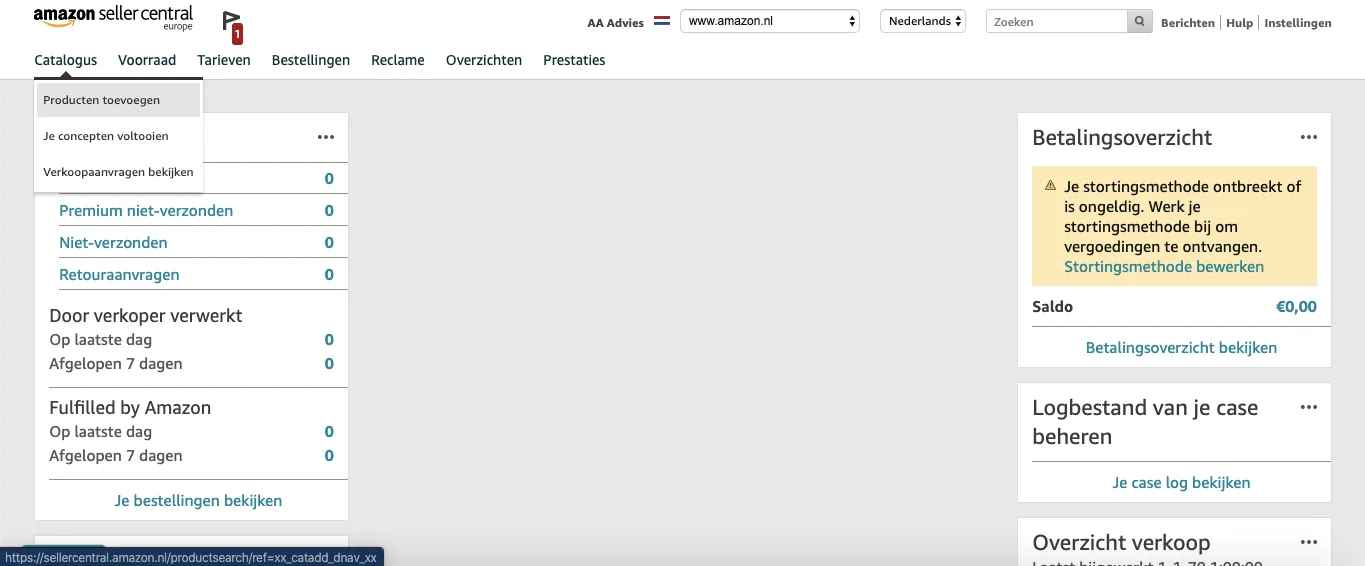
Task: Open the Voorraad navigation menu
Action: tap(147, 60)
